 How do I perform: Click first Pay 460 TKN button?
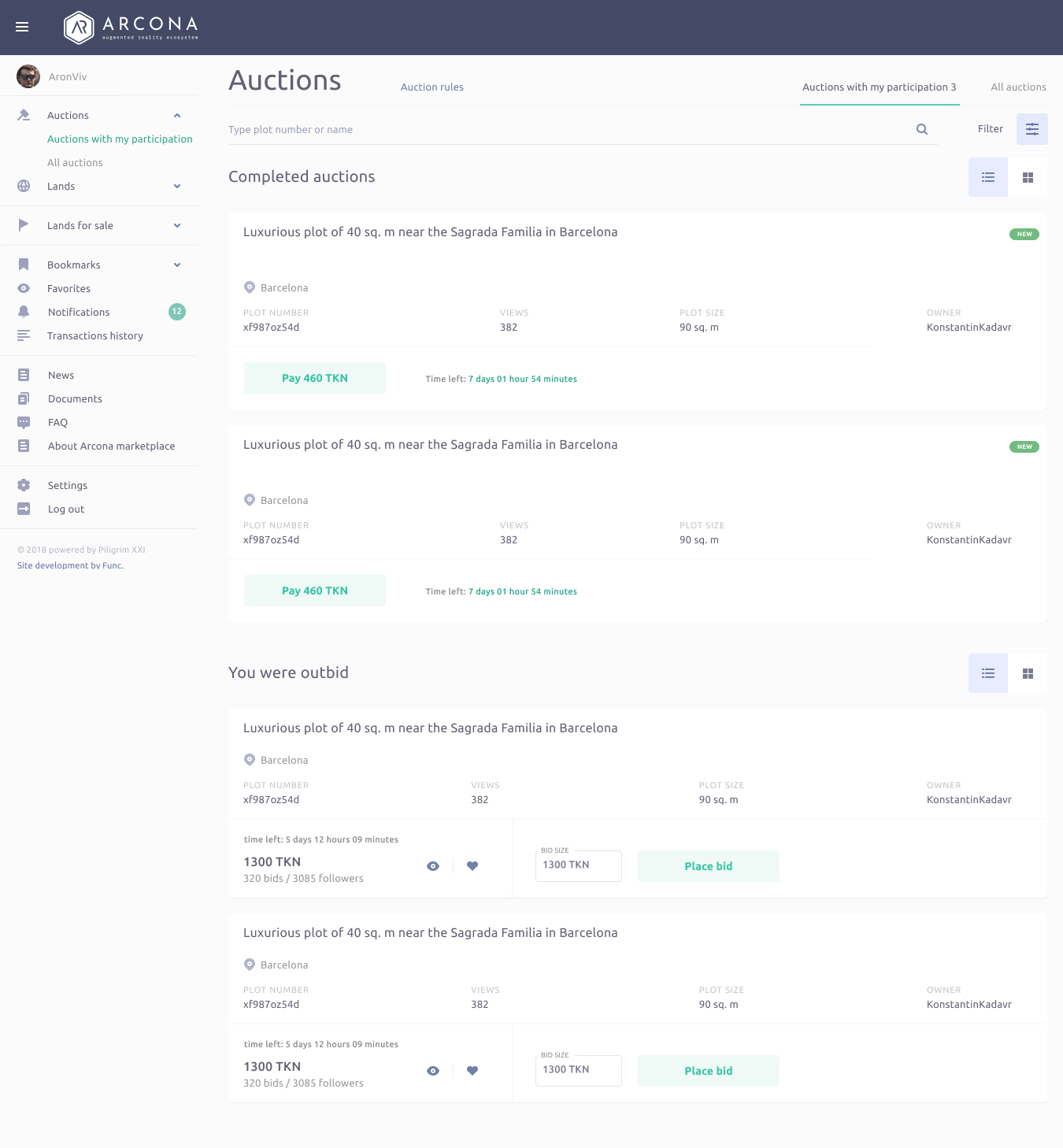[x=315, y=378]
